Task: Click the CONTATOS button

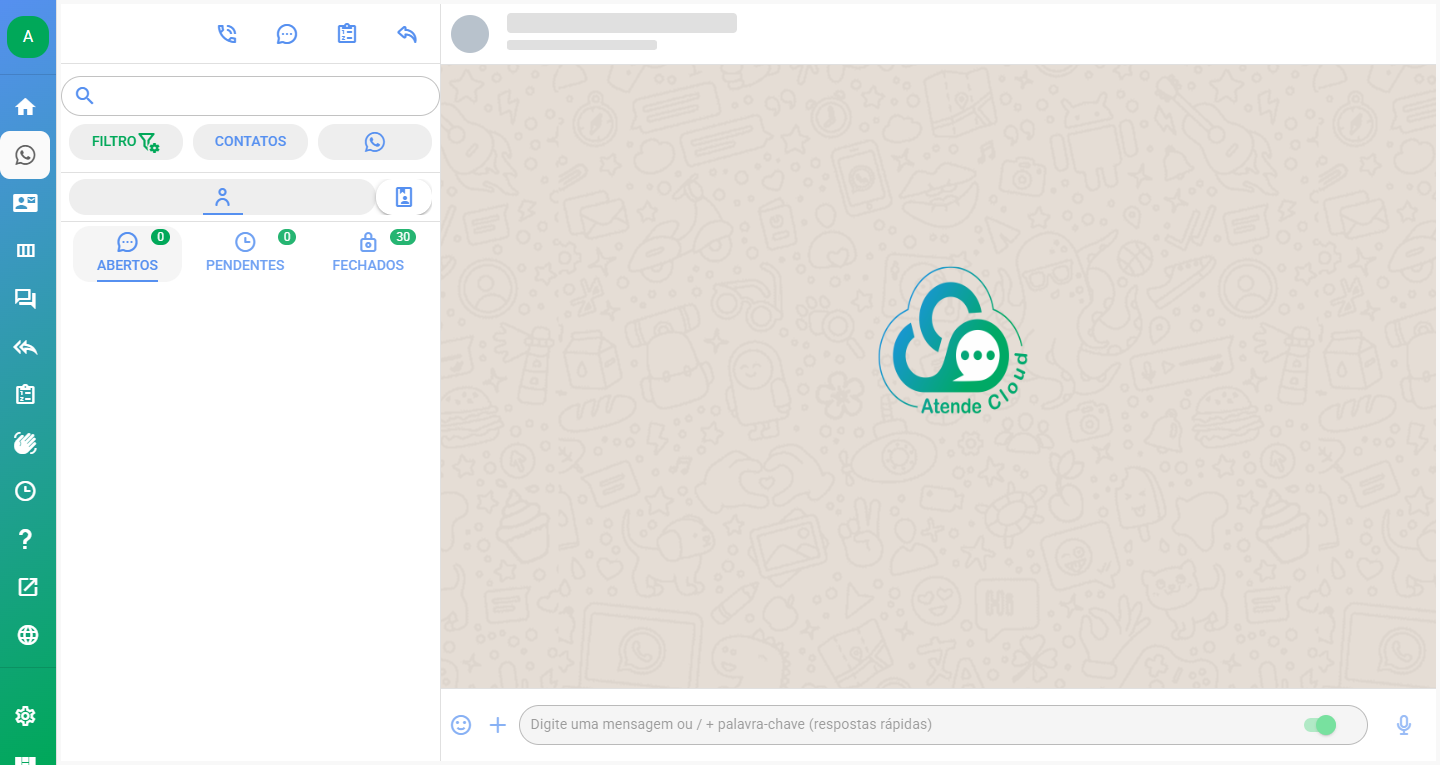Action: point(250,142)
